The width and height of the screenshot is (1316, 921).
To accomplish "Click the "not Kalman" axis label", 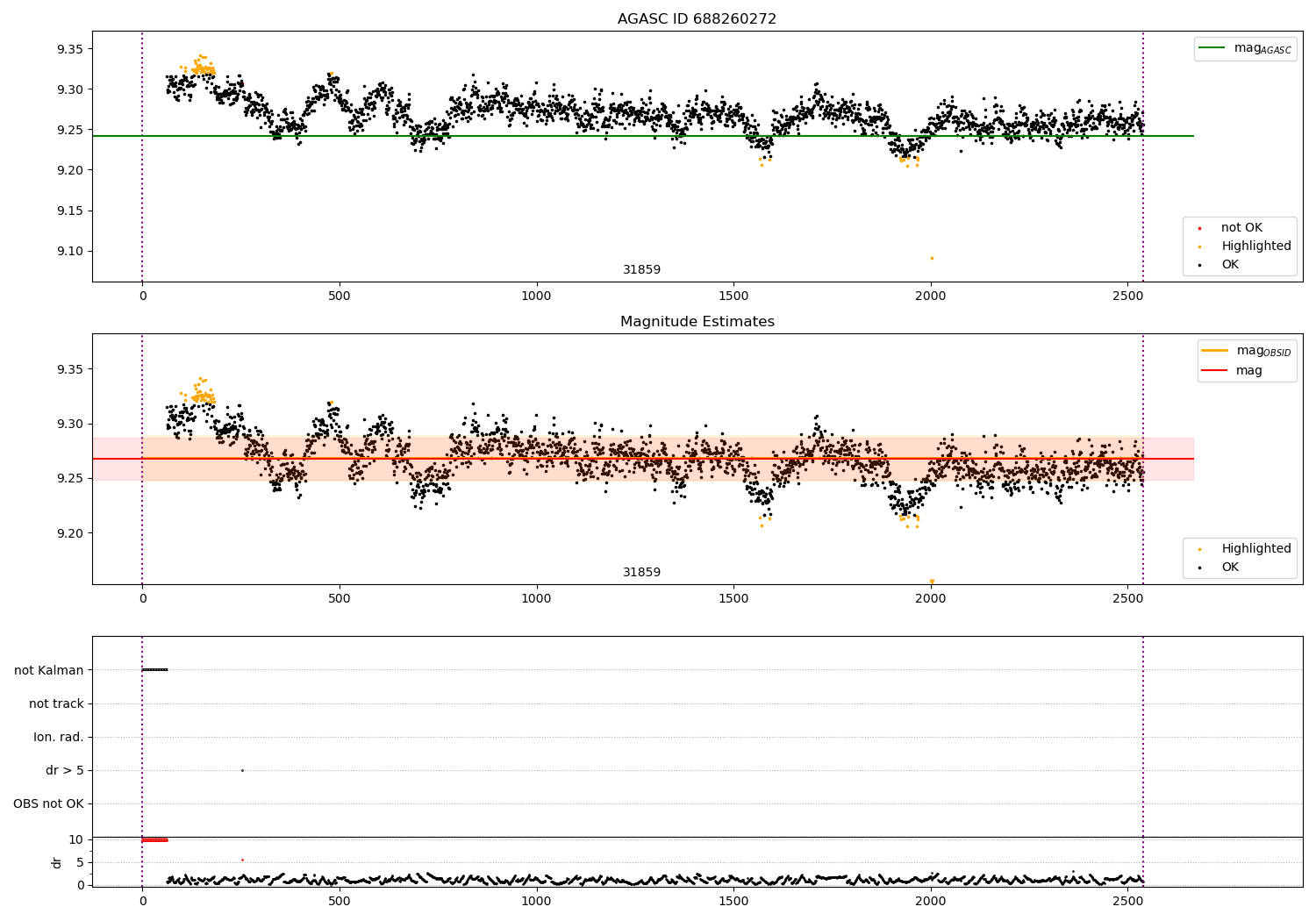I will click(x=49, y=671).
